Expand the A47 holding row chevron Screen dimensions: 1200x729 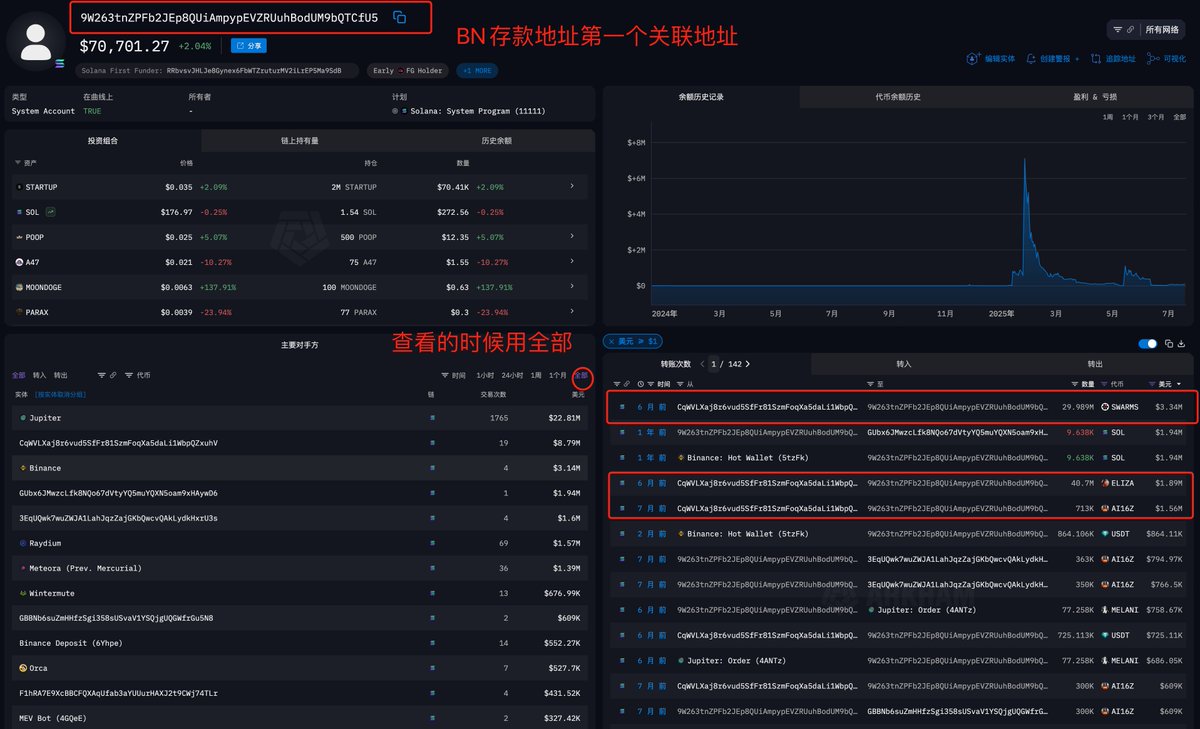coord(572,261)
